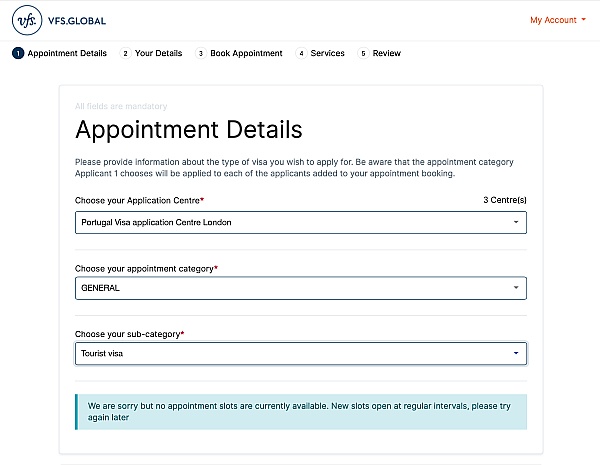
Task: Click the step 5 number circle
Action: point(363,53)
